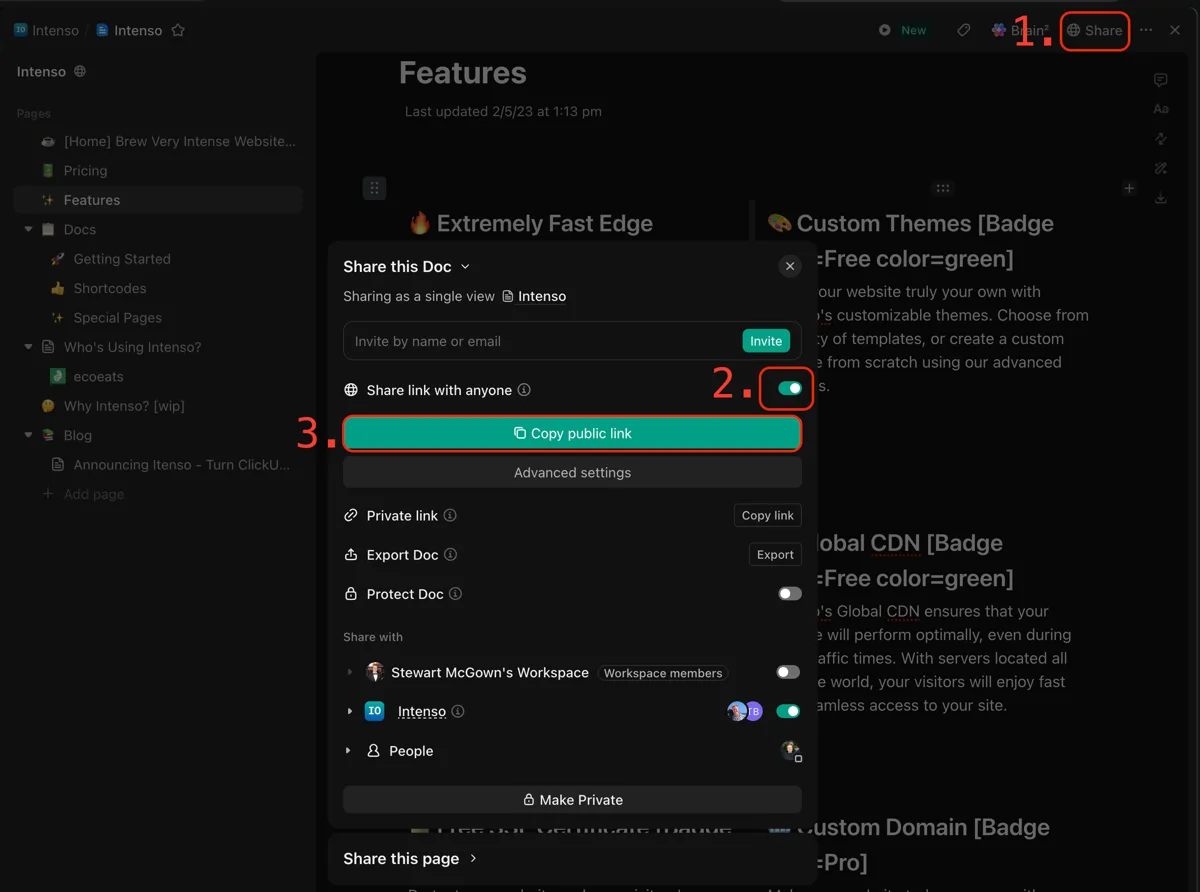Collapse the Who's Using Intenso? group
Image resolution: width=1200 pixels, height=892 pixels.
pos(28,347)
